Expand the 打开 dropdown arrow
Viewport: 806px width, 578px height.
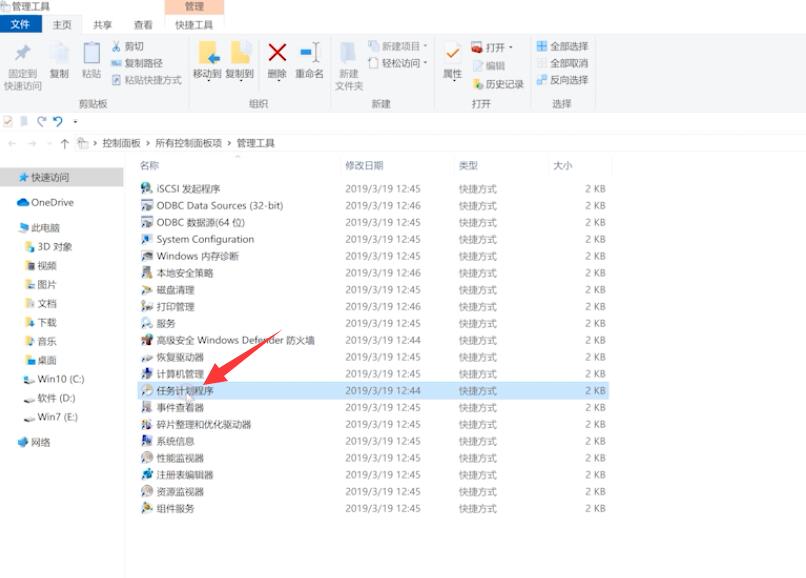[511, 45]
